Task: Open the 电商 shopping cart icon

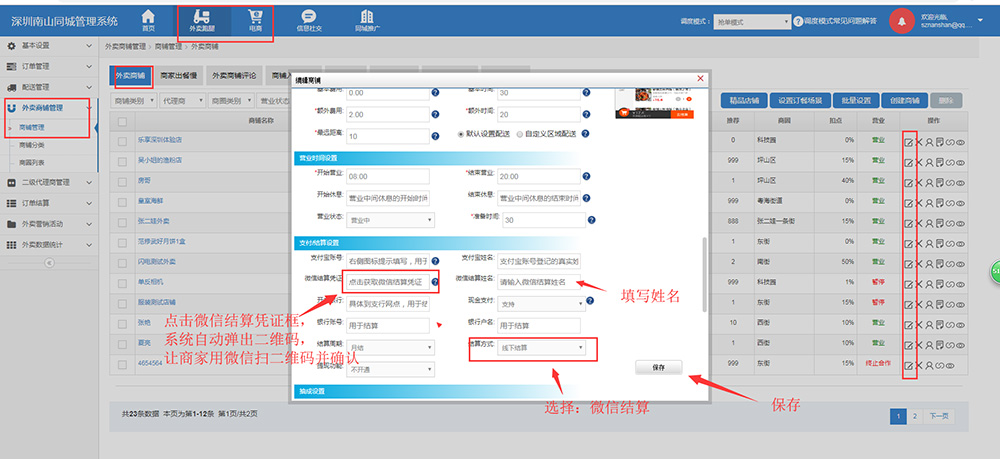Action: click(x=254, y=20)
